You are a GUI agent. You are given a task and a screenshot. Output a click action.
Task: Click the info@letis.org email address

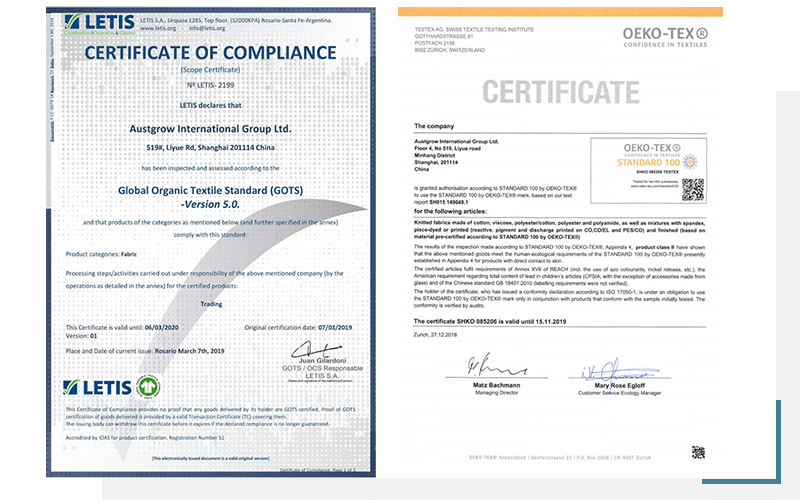pos(207,28)
